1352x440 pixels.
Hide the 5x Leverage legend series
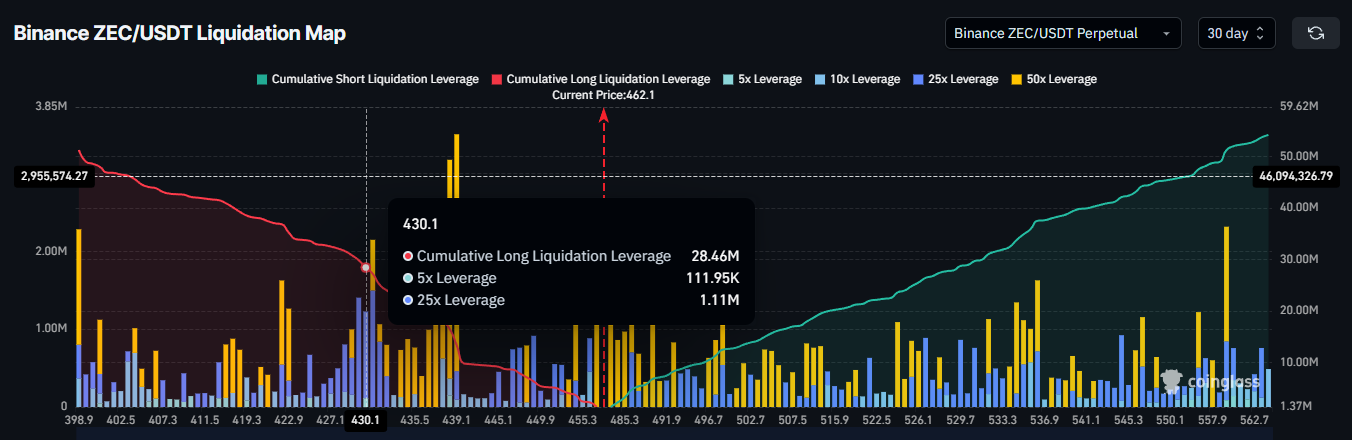[762, 79]
